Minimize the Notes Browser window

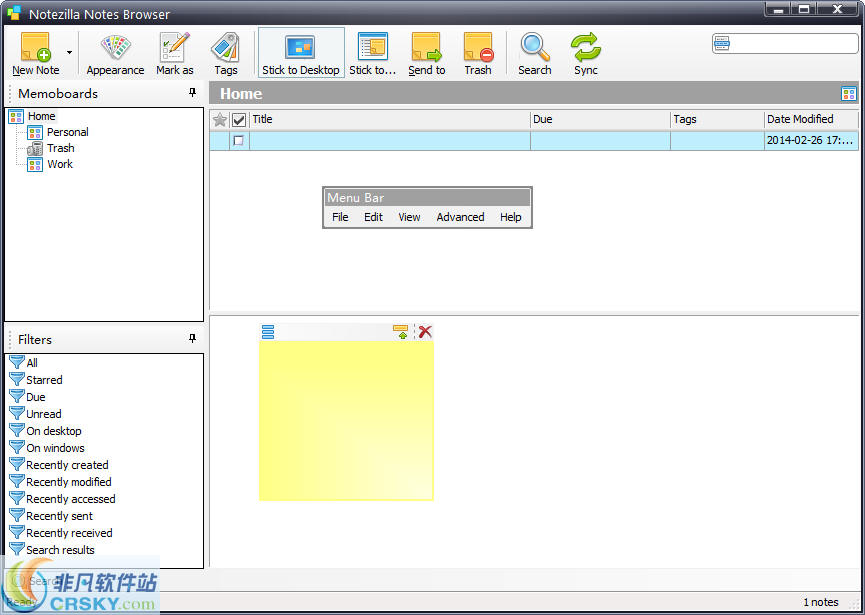[778, 9]
